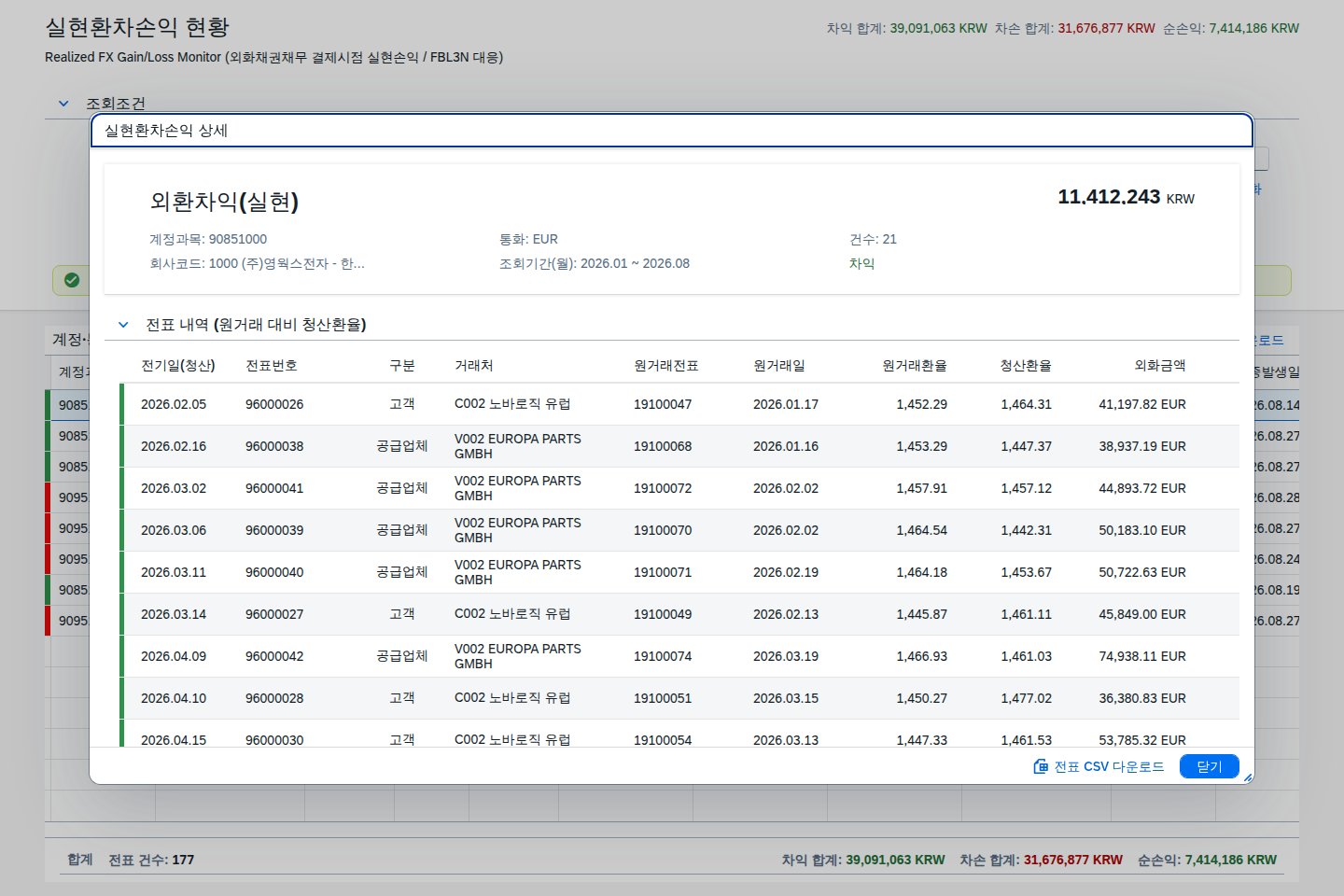This screenshot has width=1344, height=896.
Task: Select row with 전표번호 96000027
Action: click(679, 614)
